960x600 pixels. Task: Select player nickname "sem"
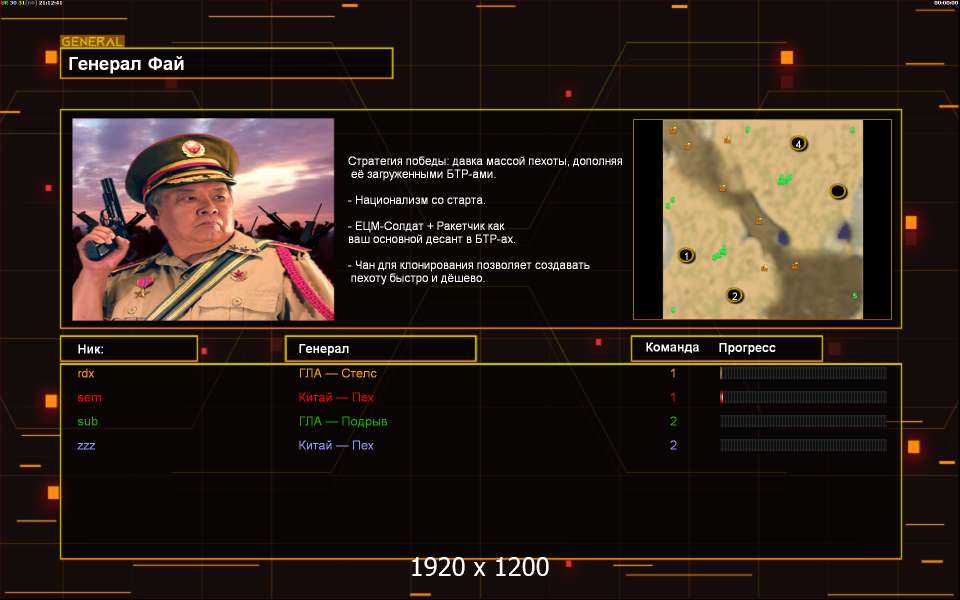pyautogui.click(x=89, y=397)
